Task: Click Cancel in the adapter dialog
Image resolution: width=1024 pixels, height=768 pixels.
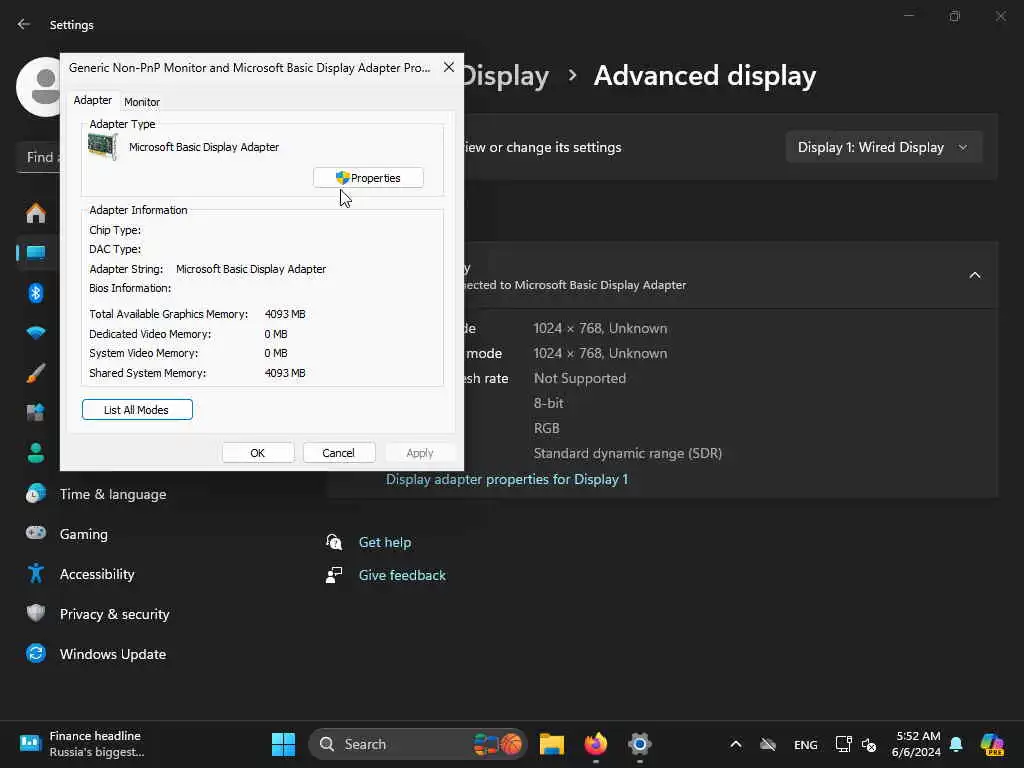Action: tap(338, 453)
